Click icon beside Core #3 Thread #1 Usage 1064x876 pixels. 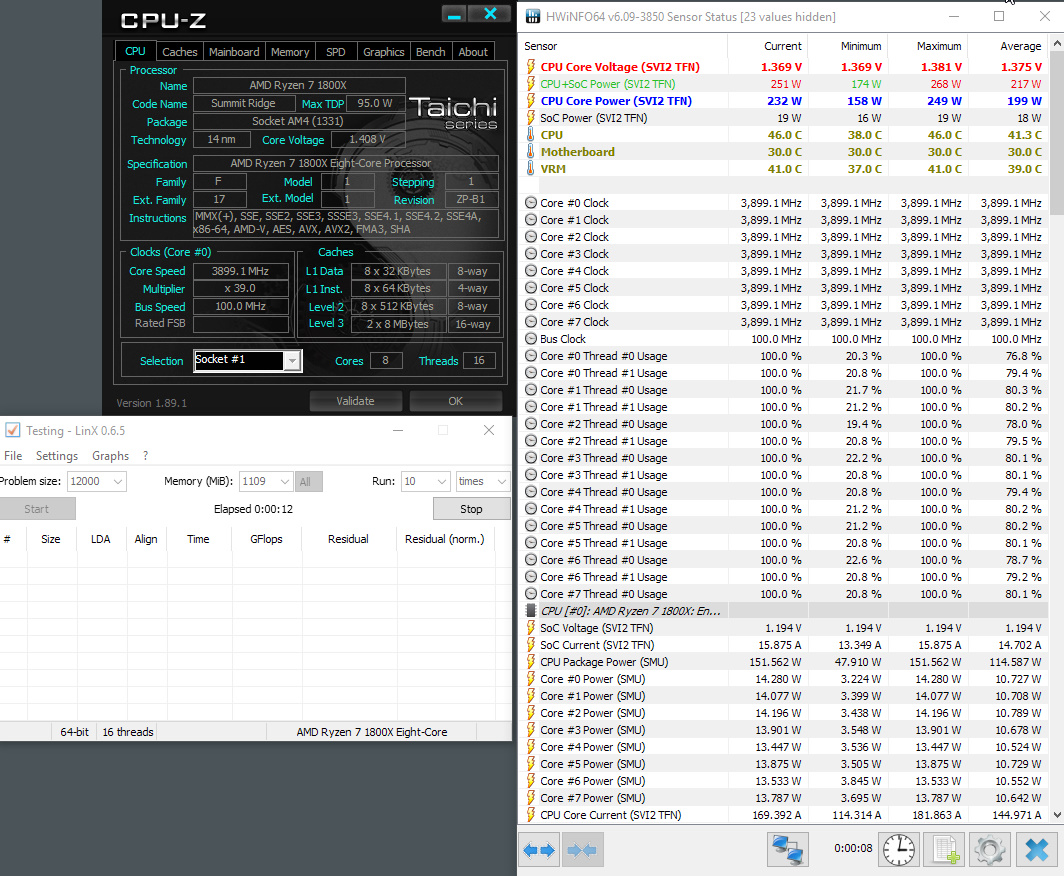coord(531,475)
